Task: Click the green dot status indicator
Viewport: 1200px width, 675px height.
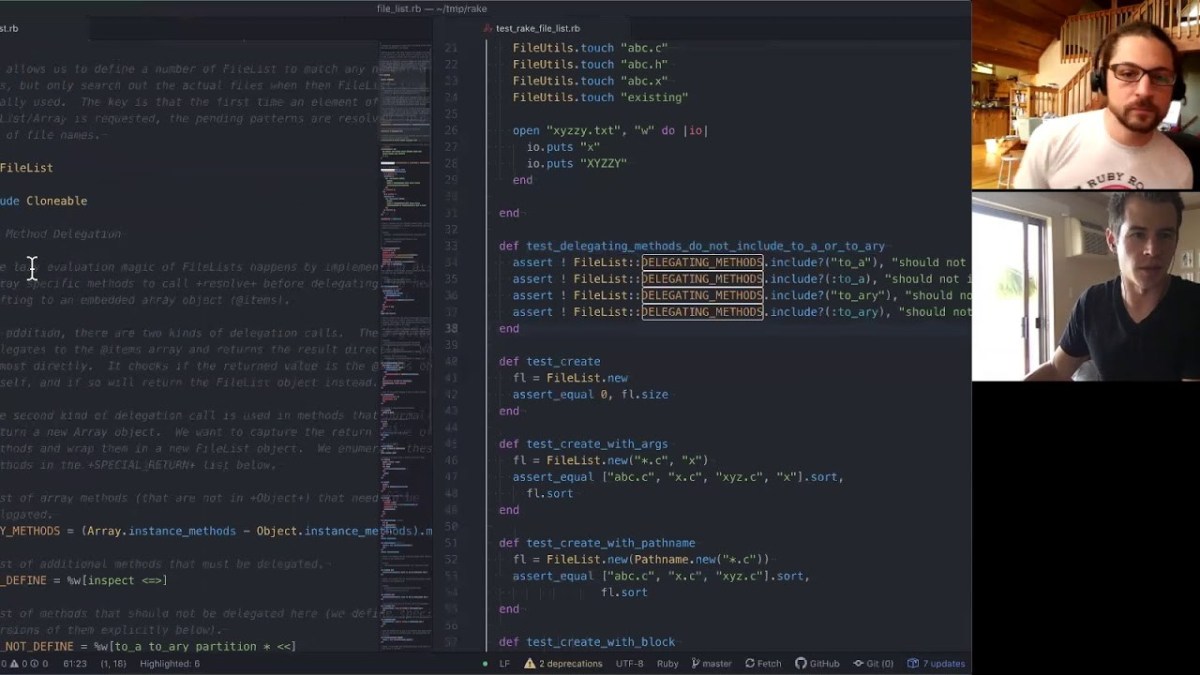Action: click(x=486, y=663)
